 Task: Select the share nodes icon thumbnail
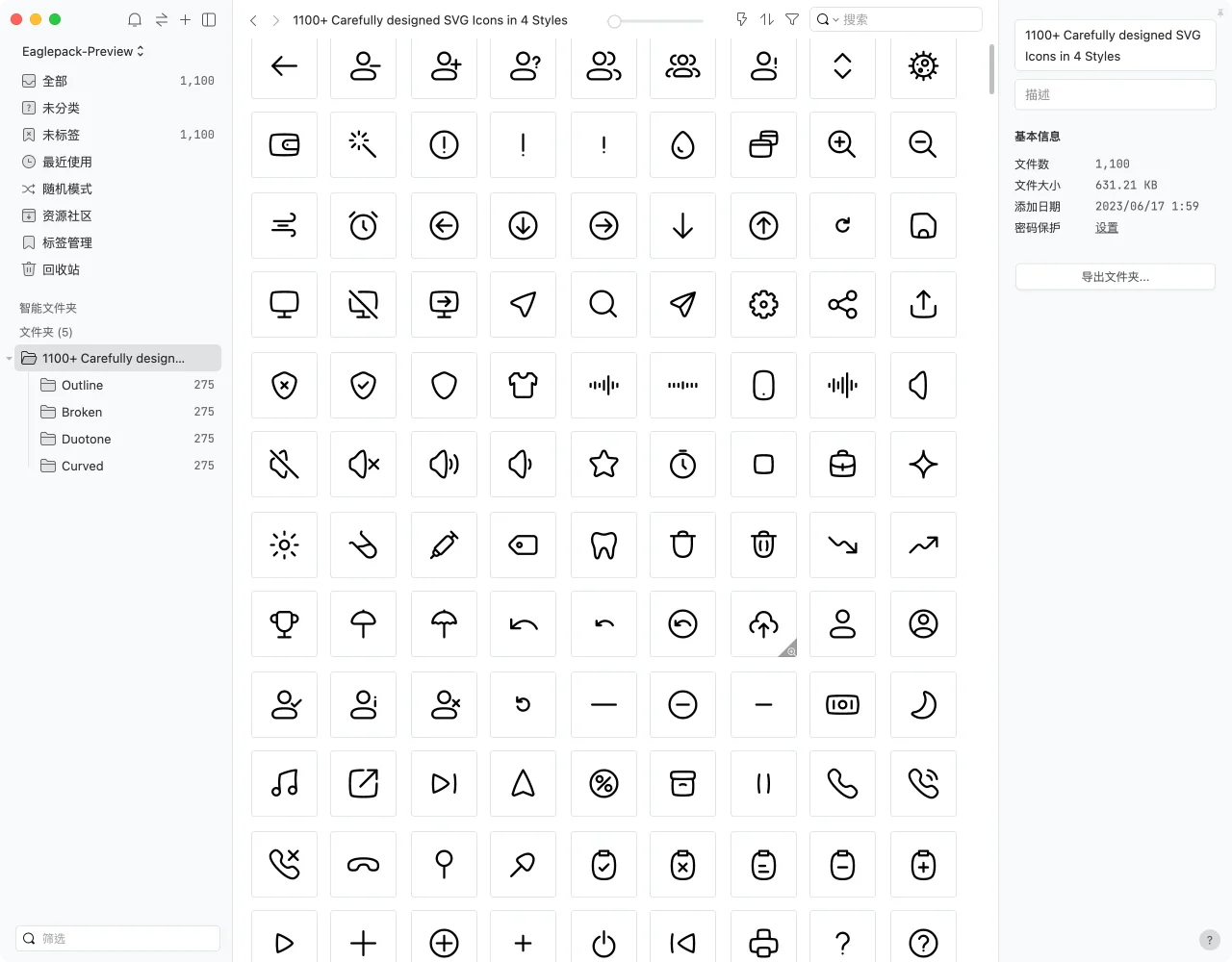842,304
